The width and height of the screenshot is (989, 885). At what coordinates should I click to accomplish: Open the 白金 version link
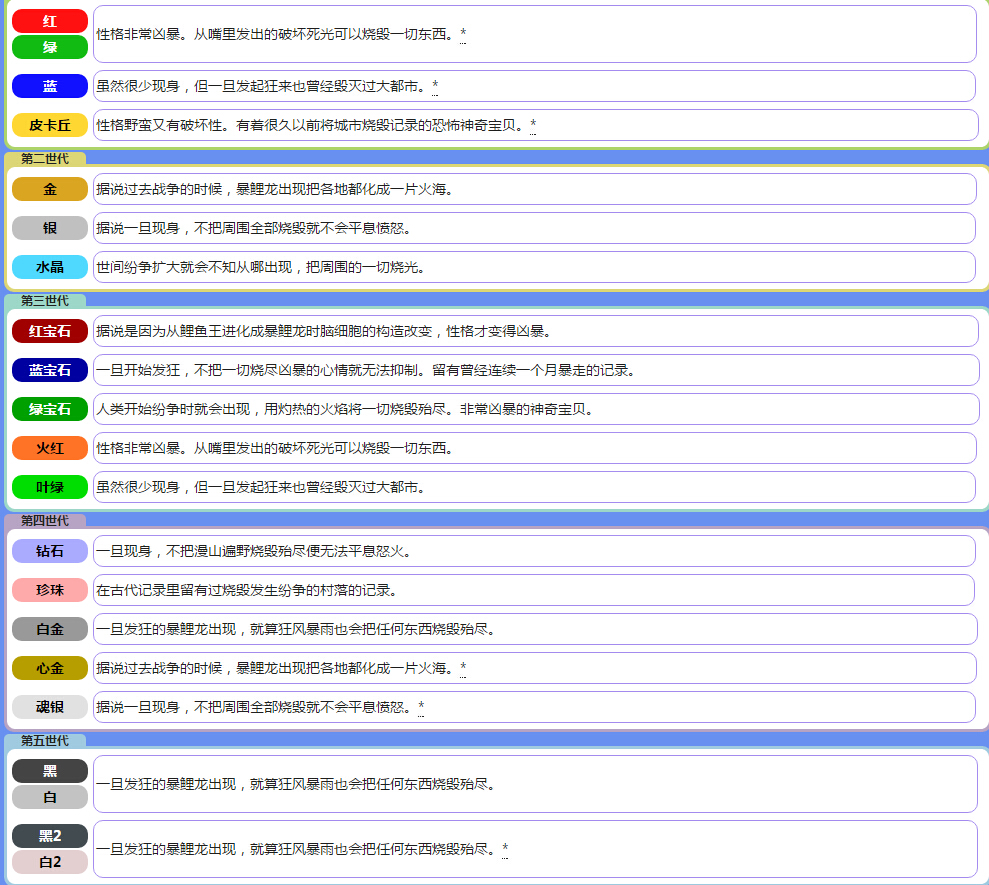[x=50, y=630]
